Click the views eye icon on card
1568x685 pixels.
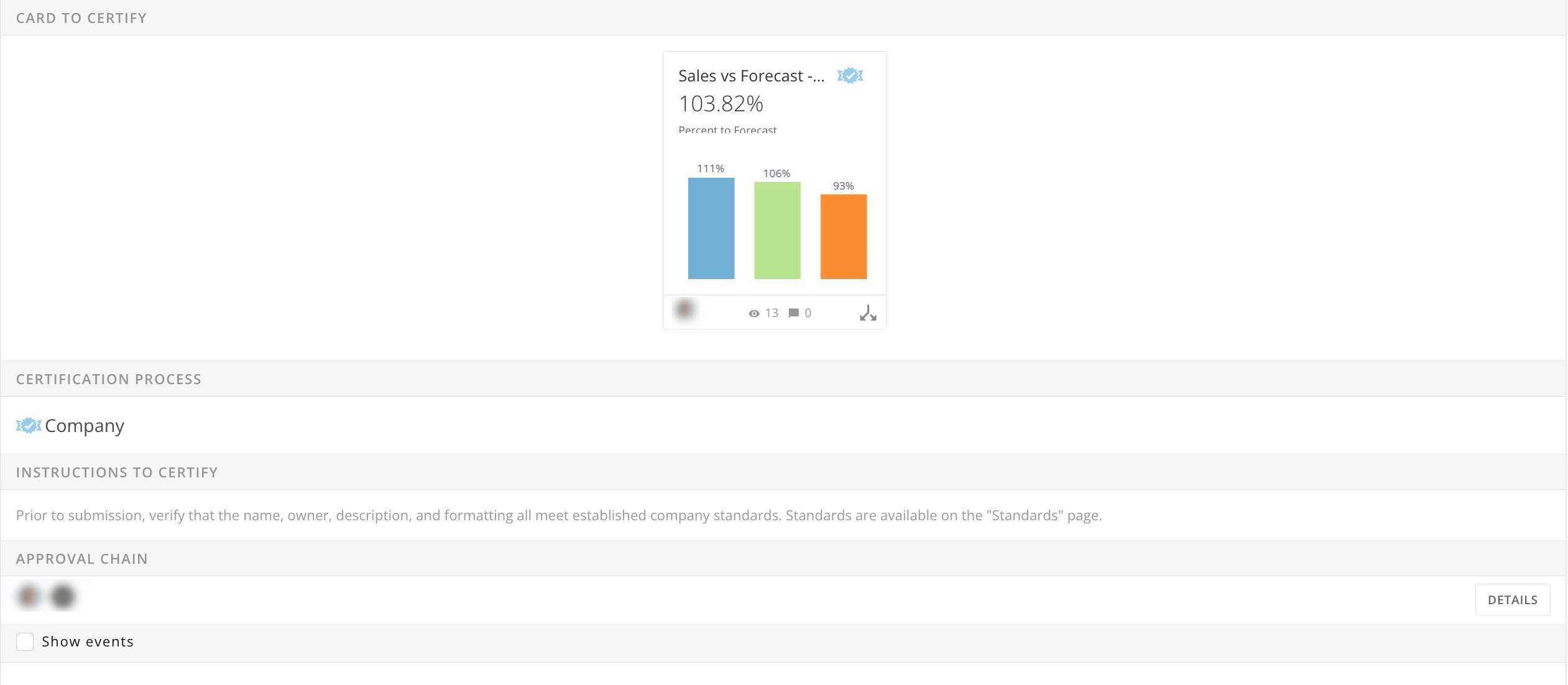[x=754, y=313]
